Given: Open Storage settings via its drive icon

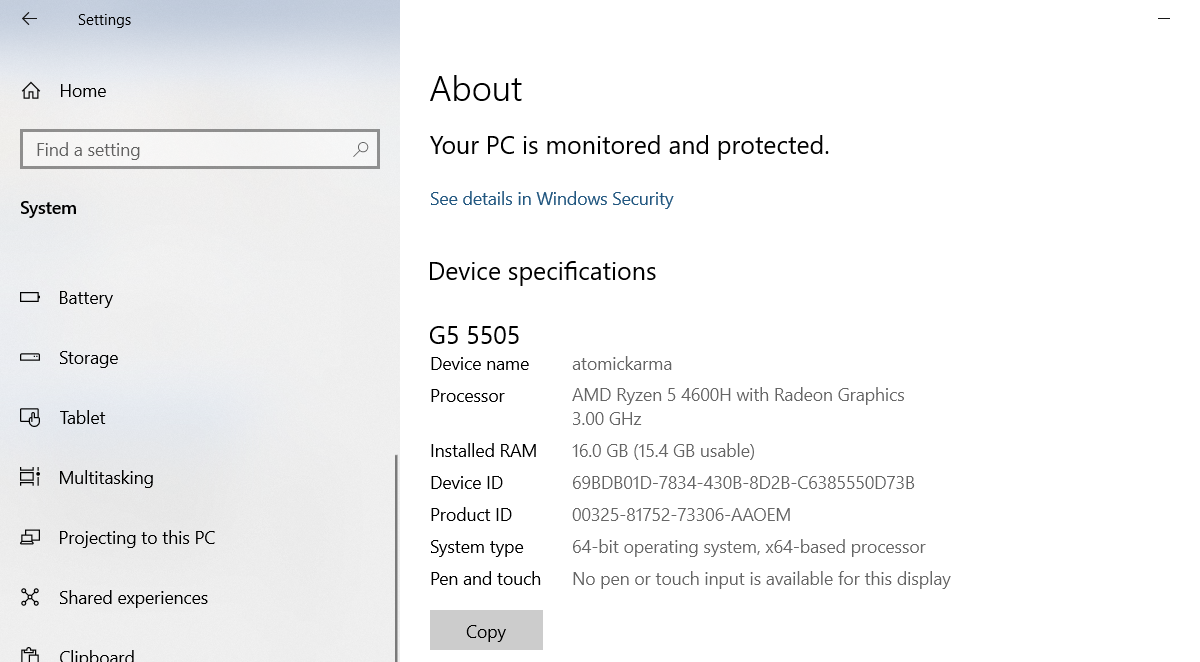Looking at the screenshot, I should [29, 357].
